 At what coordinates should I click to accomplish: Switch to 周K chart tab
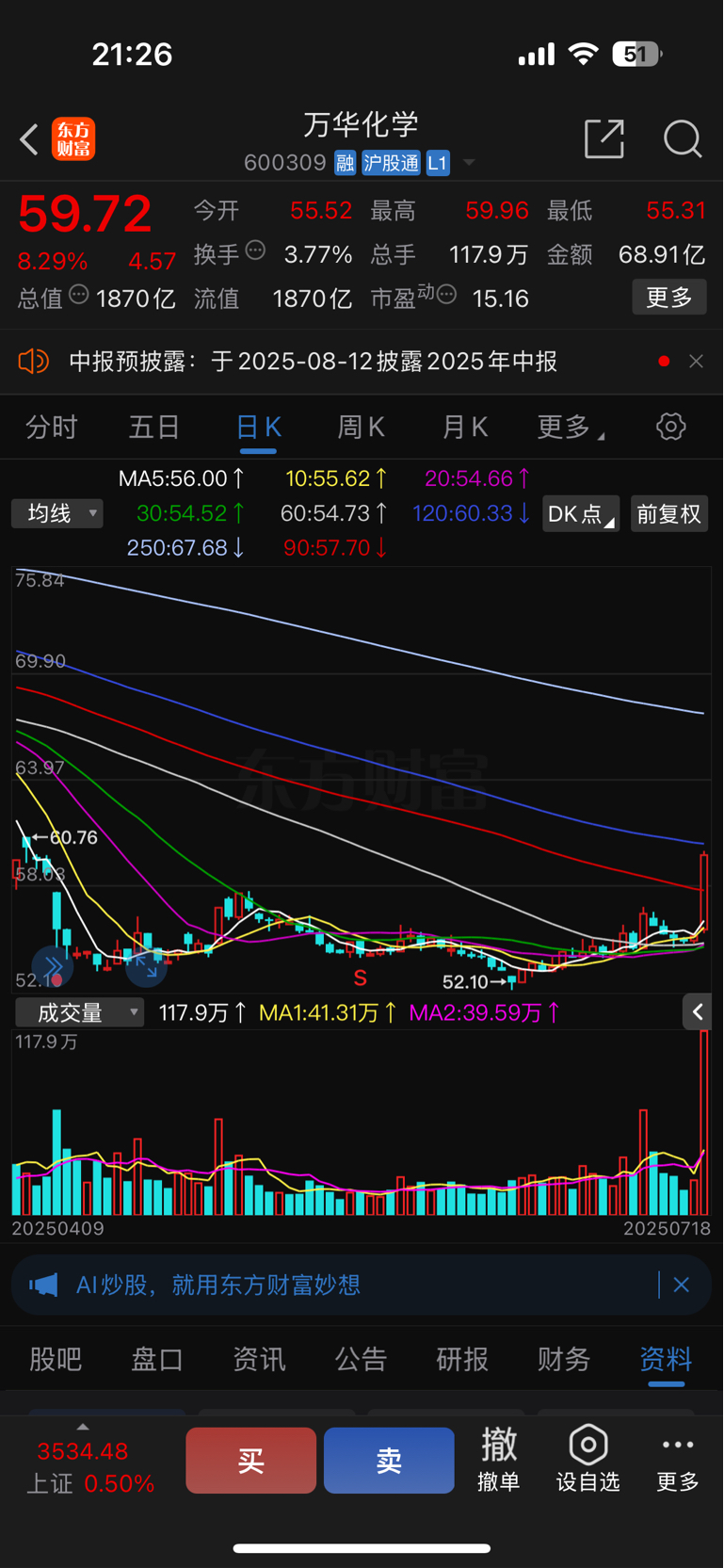(x=362, y=428)
